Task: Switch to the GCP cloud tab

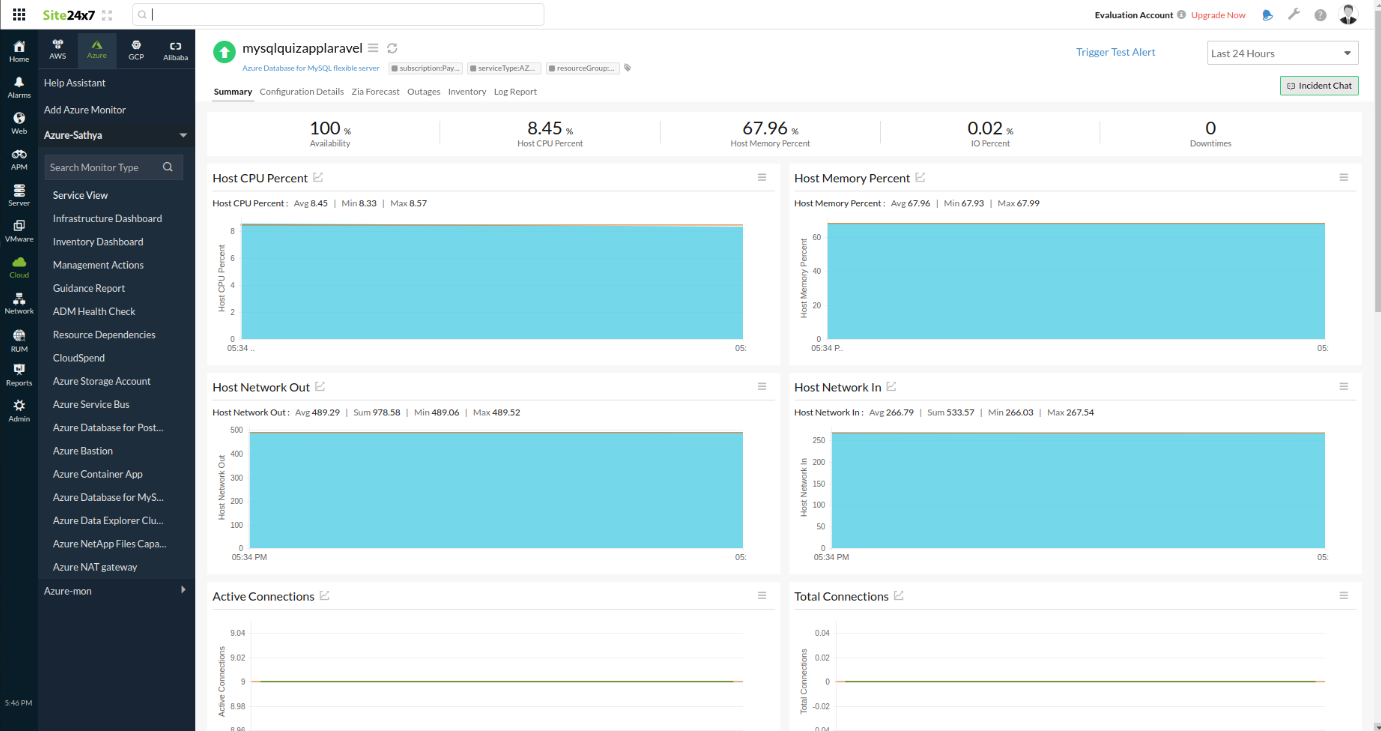Action: pyautogui.click(x=136, y=50)
